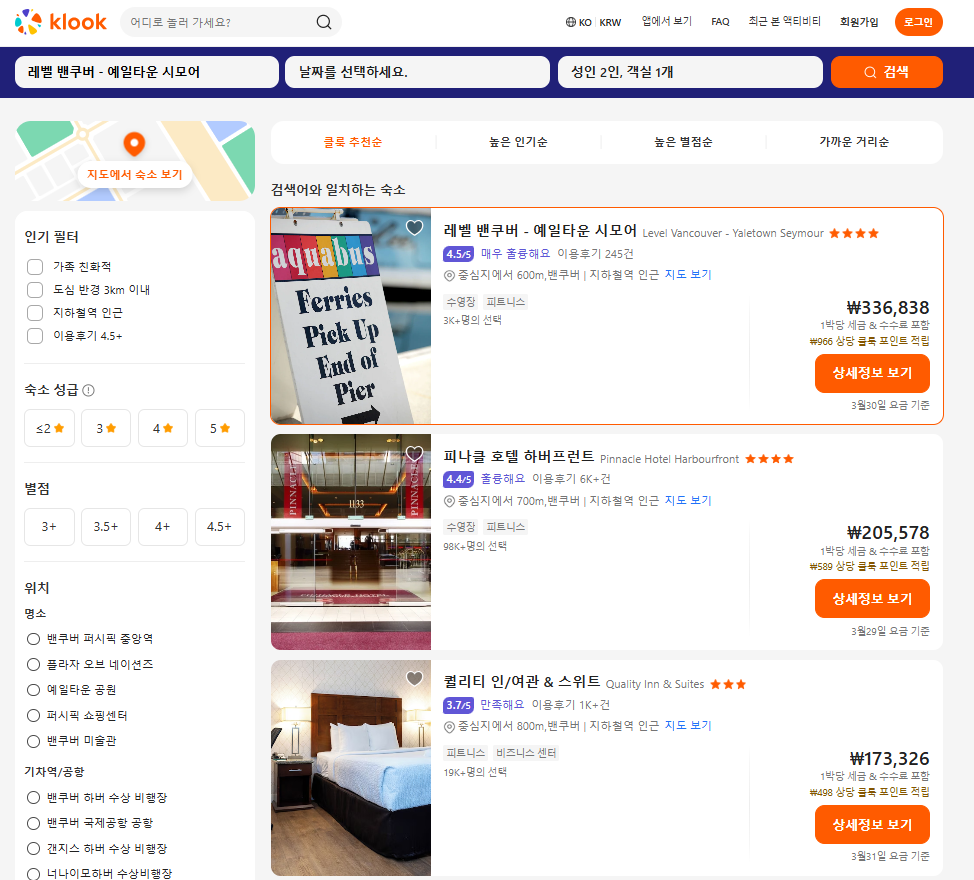Open the Pinnacle Hotel entrance photo
This screenshot has height=880, width=974.
(x=351, y=542)
